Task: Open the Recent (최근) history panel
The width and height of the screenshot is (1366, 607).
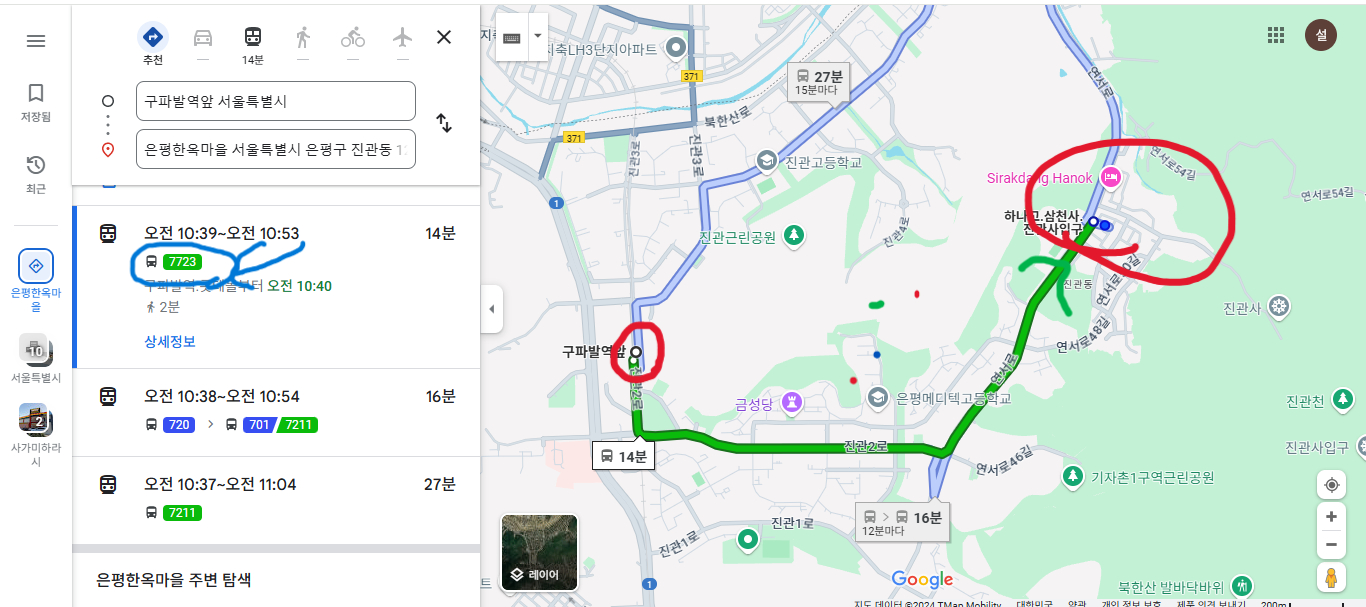Action: click(x=36, y=174)
